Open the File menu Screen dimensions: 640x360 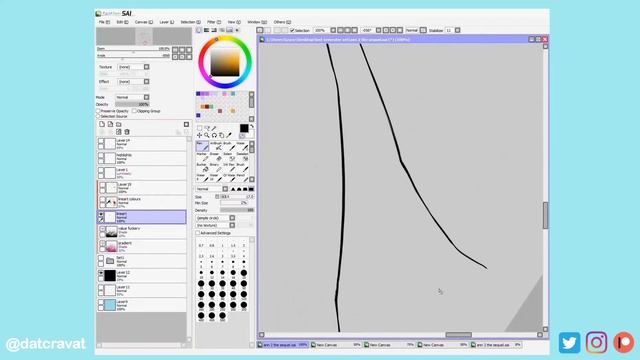click(x=104, y=22)
